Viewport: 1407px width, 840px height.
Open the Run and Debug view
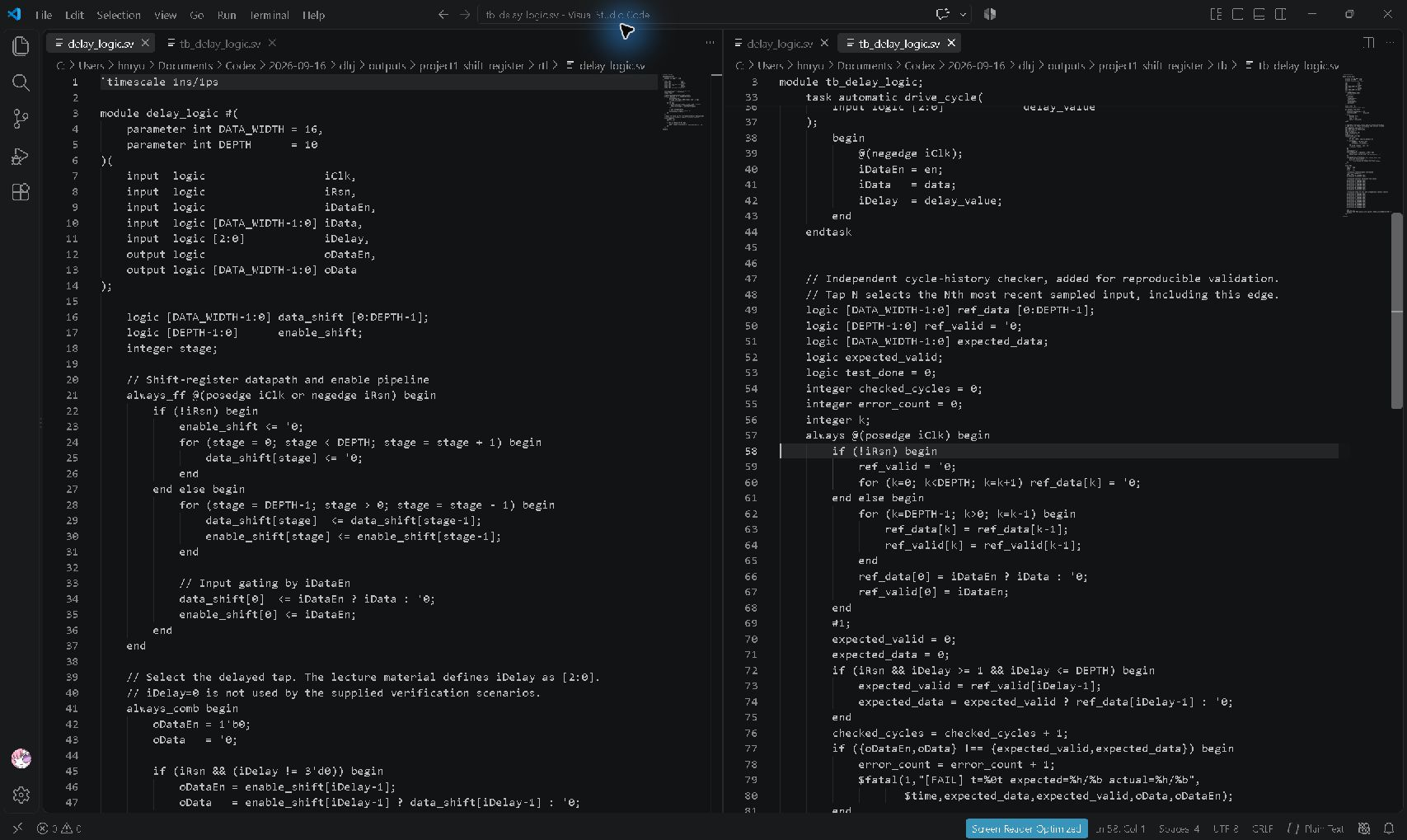[x=21, y=156]
